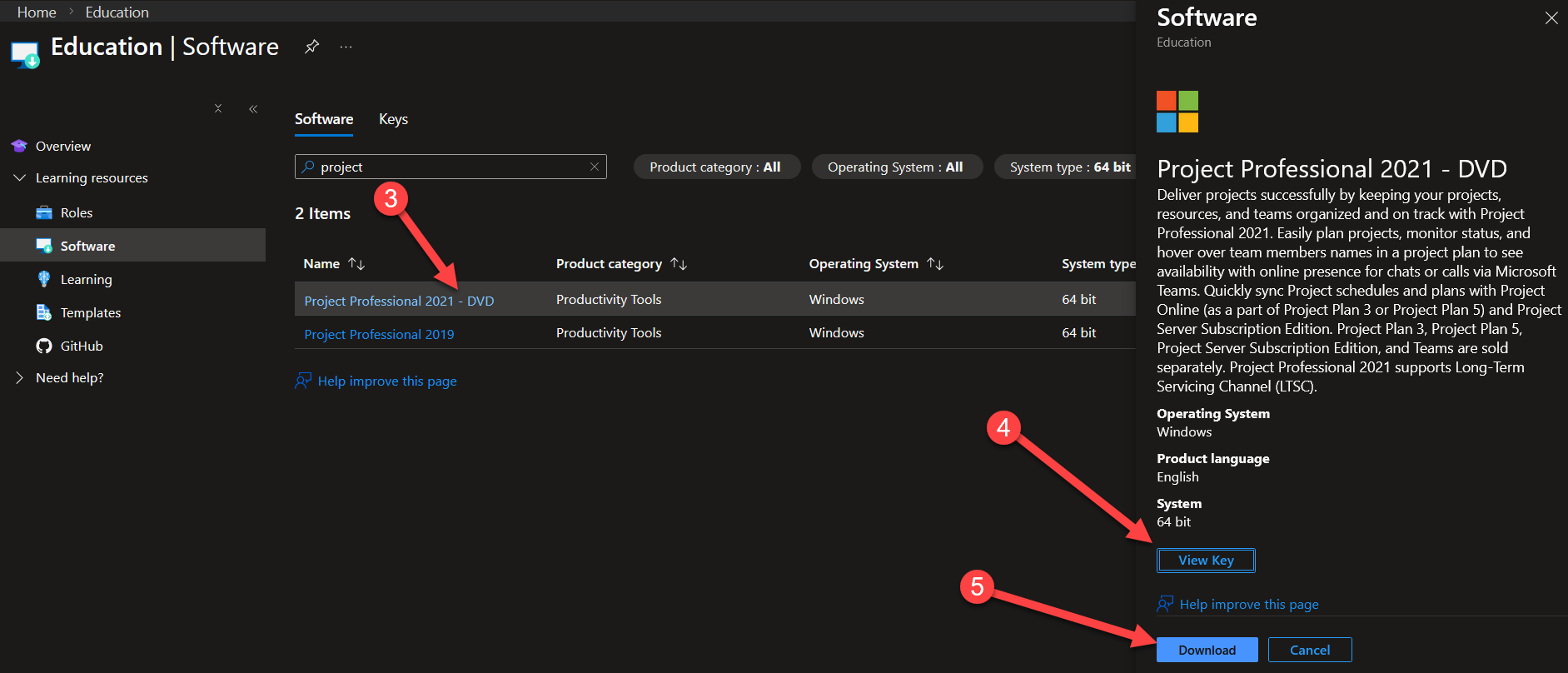Click Name column header

coord(321,263)
